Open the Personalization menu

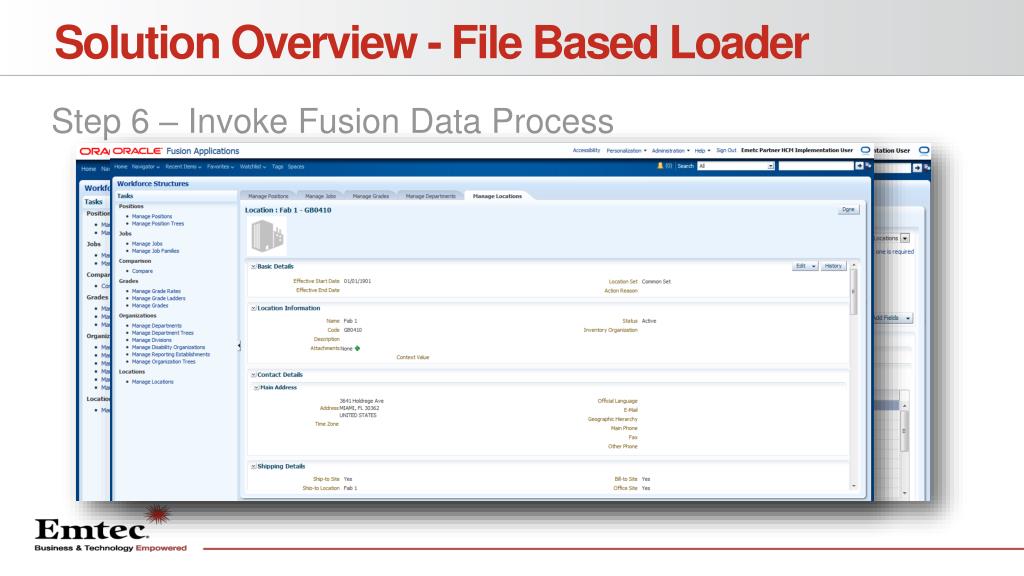626,151
